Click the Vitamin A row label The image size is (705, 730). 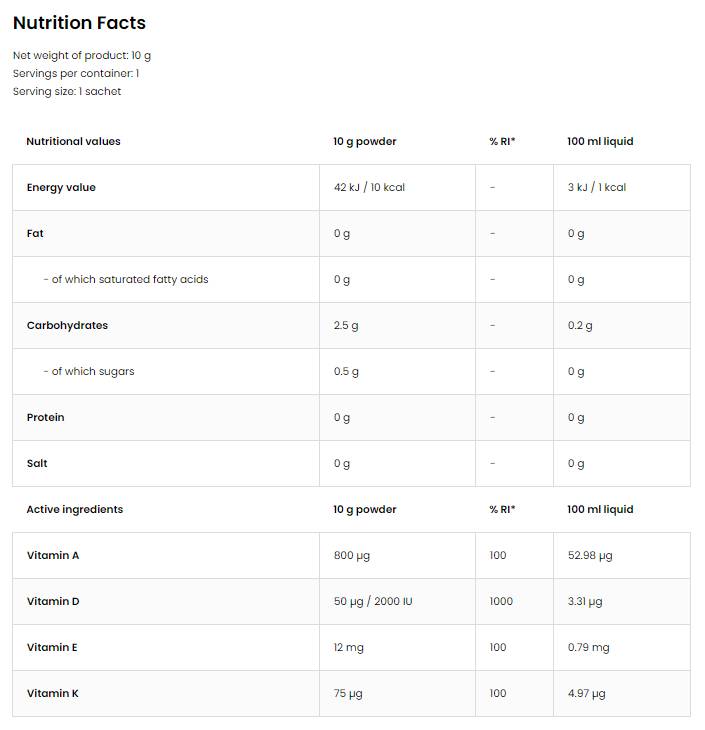click(53, 555)
